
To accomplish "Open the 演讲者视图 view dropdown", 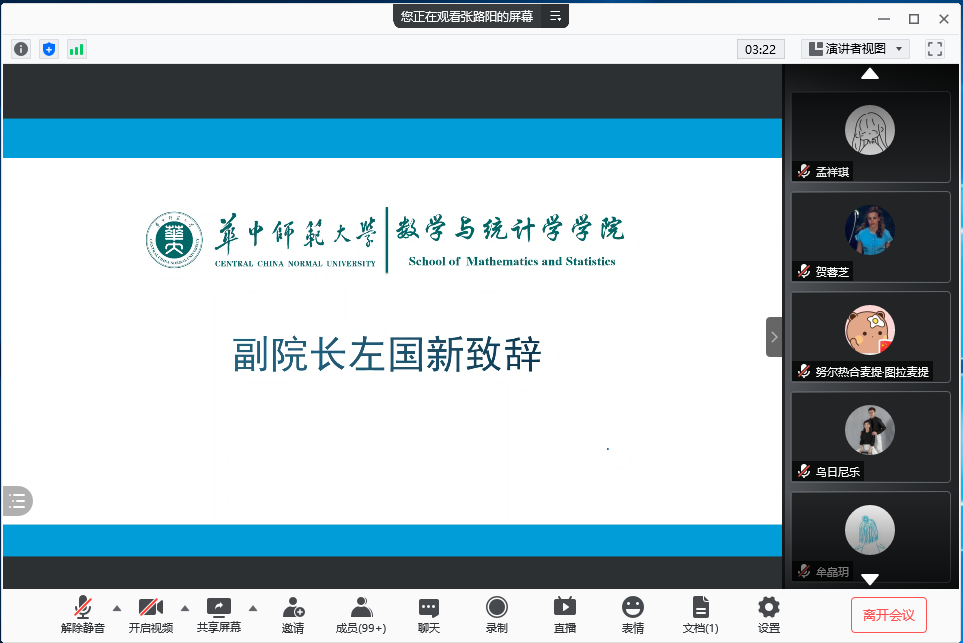I will (856, 48).
